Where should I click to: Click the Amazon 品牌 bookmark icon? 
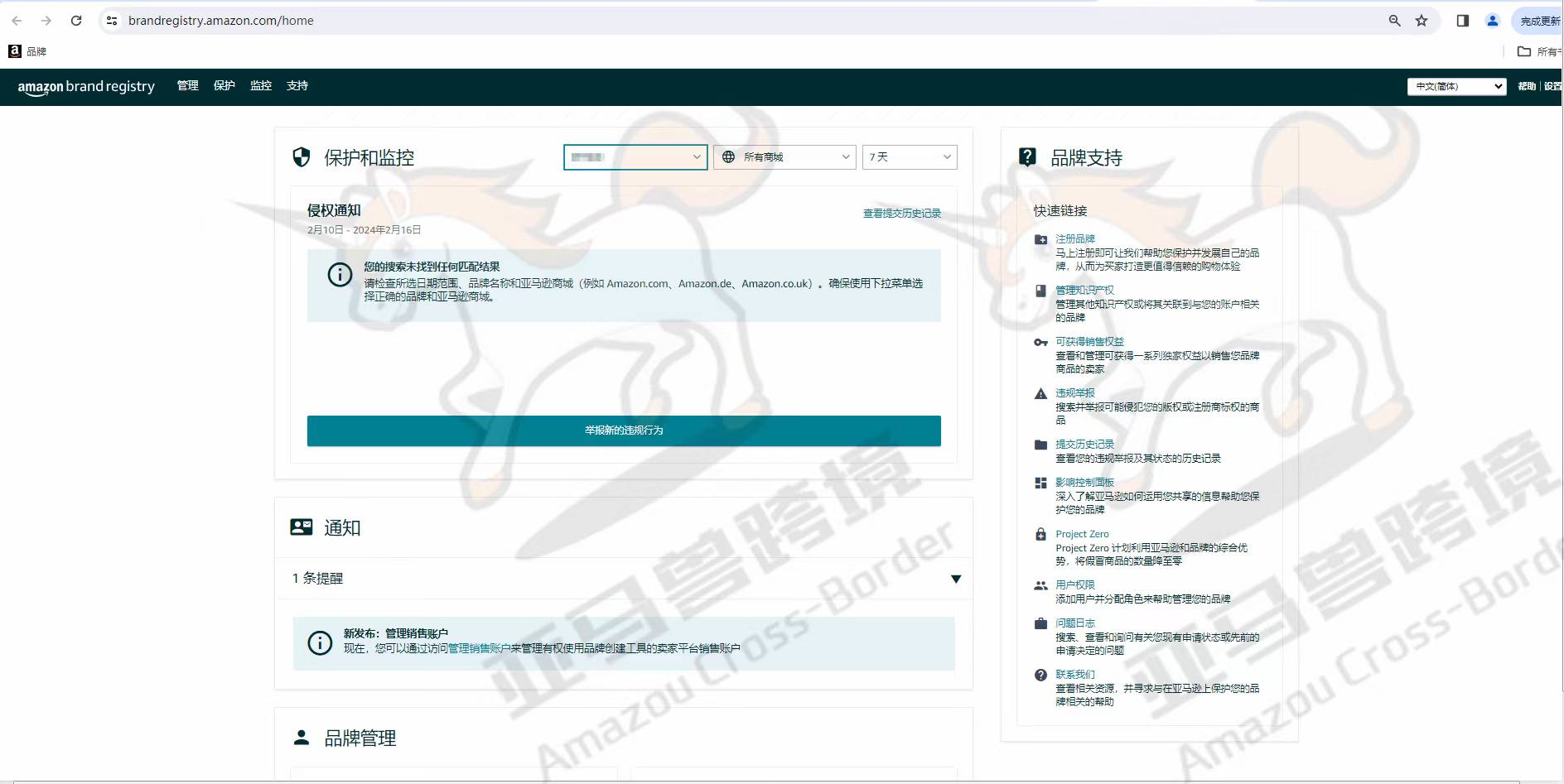(15, 51)
